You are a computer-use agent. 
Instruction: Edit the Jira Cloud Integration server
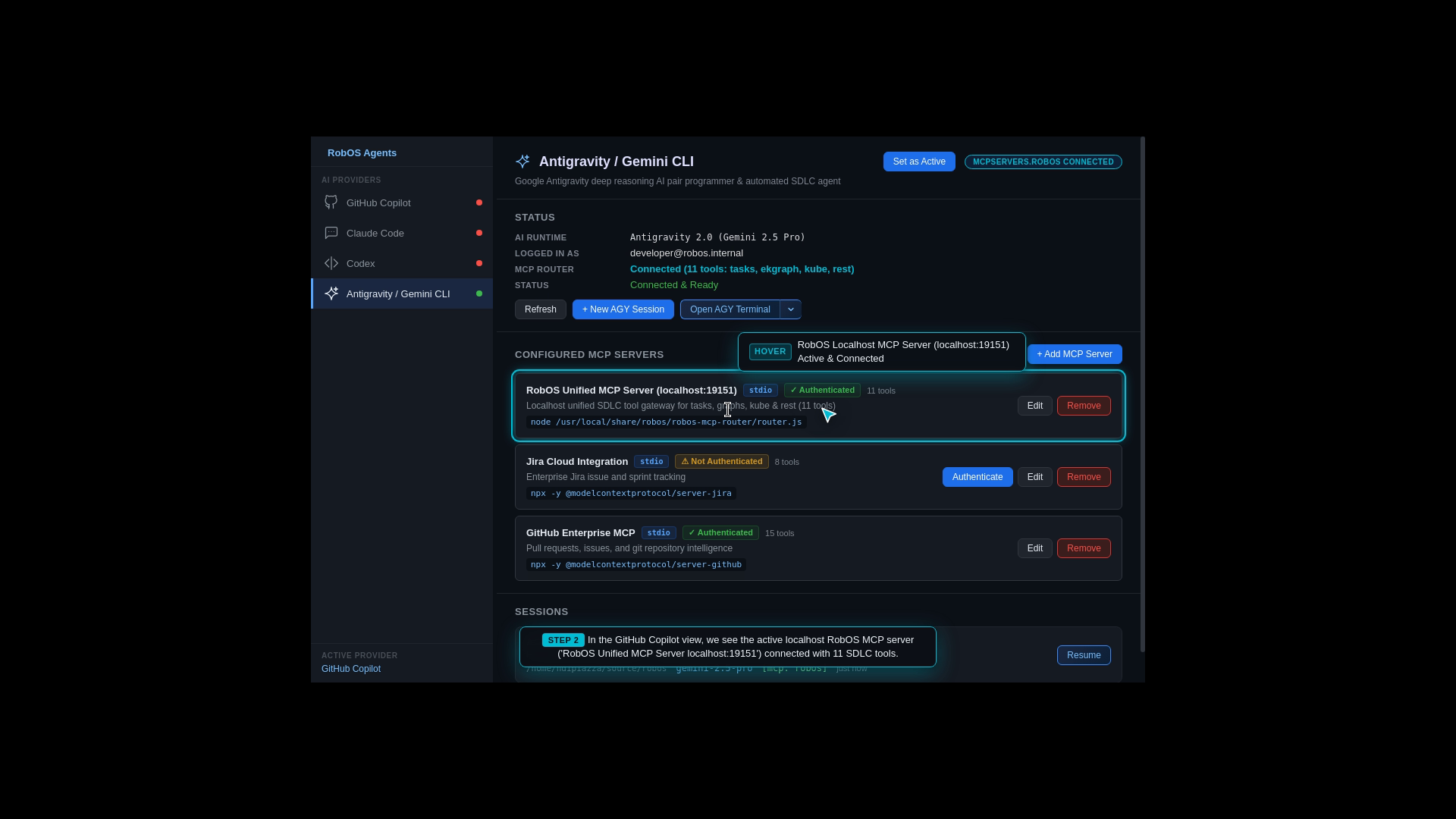tap(1035, 477)
